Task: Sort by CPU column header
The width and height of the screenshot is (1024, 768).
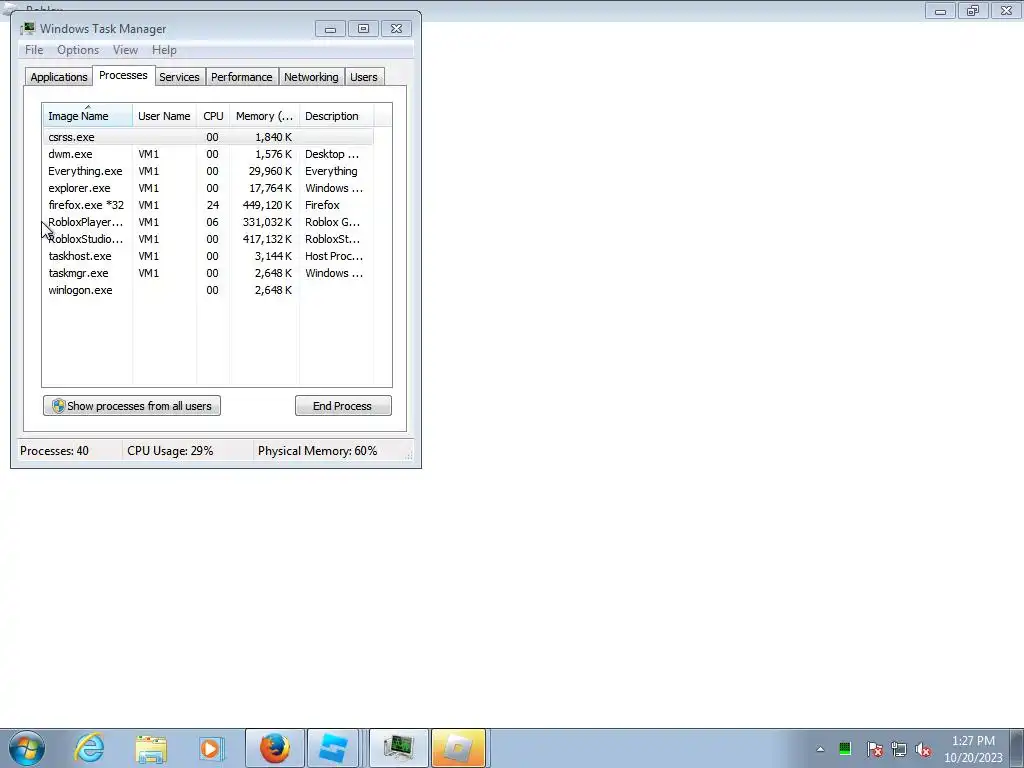Action: tap(213, 116)
